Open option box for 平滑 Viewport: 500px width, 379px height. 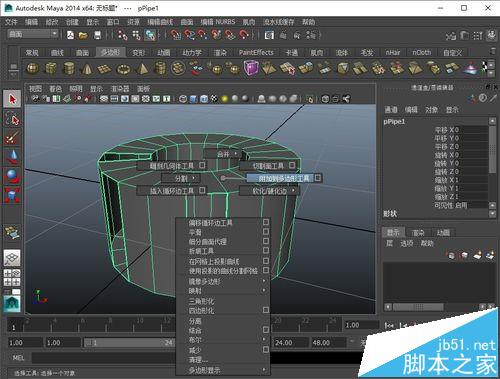(266, 231)
